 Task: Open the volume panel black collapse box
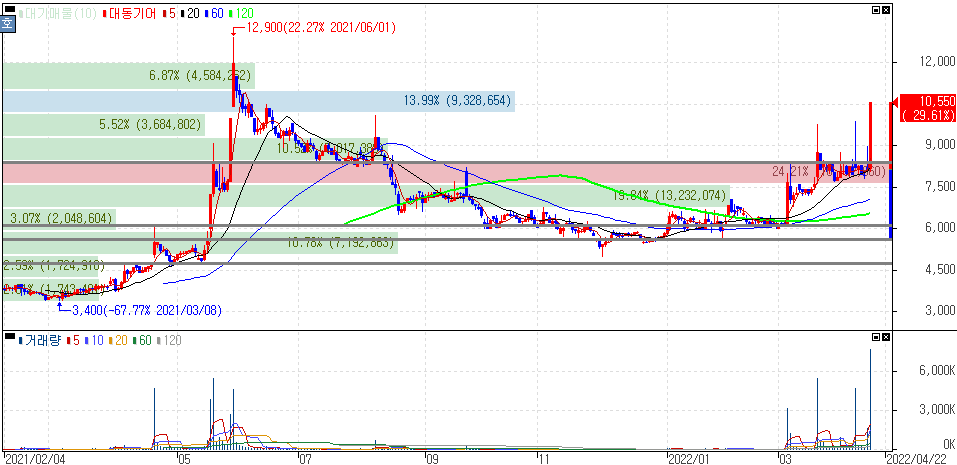tap(9, 336)
